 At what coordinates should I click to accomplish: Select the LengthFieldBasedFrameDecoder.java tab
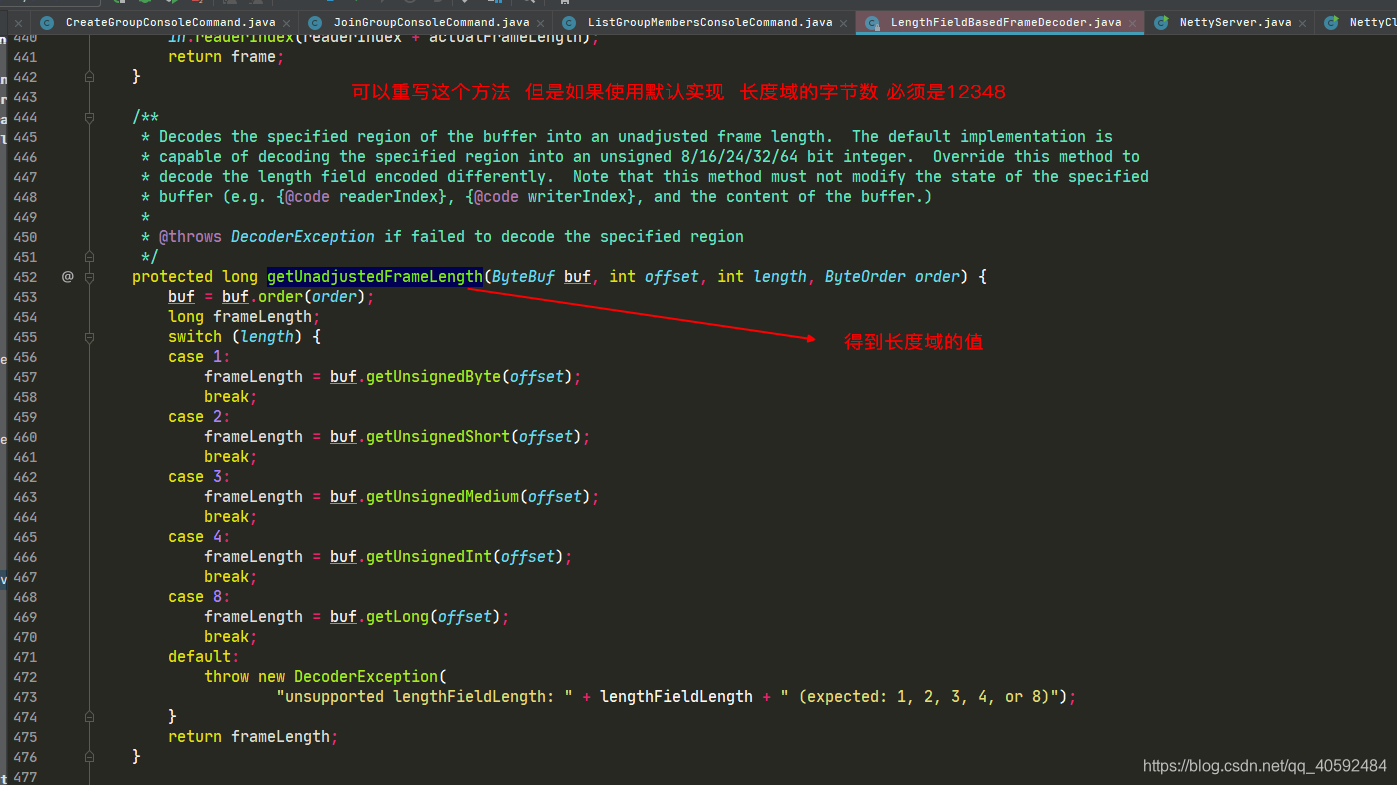[x=1006, y=22]
